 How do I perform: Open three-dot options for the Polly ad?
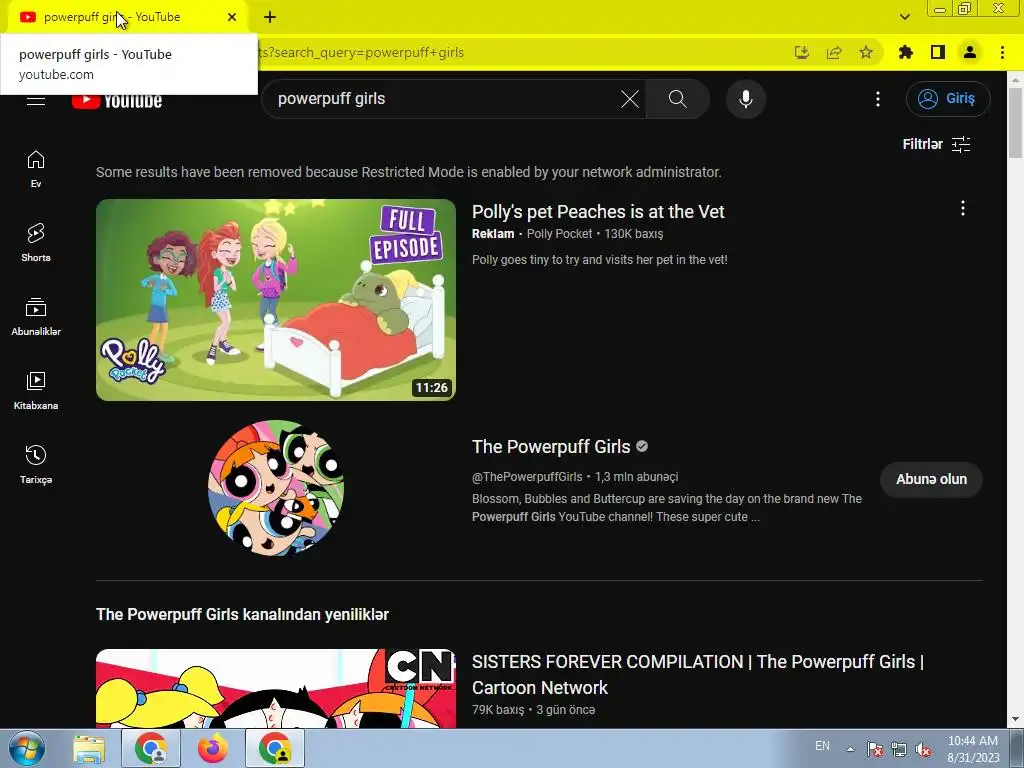[963, 208]
